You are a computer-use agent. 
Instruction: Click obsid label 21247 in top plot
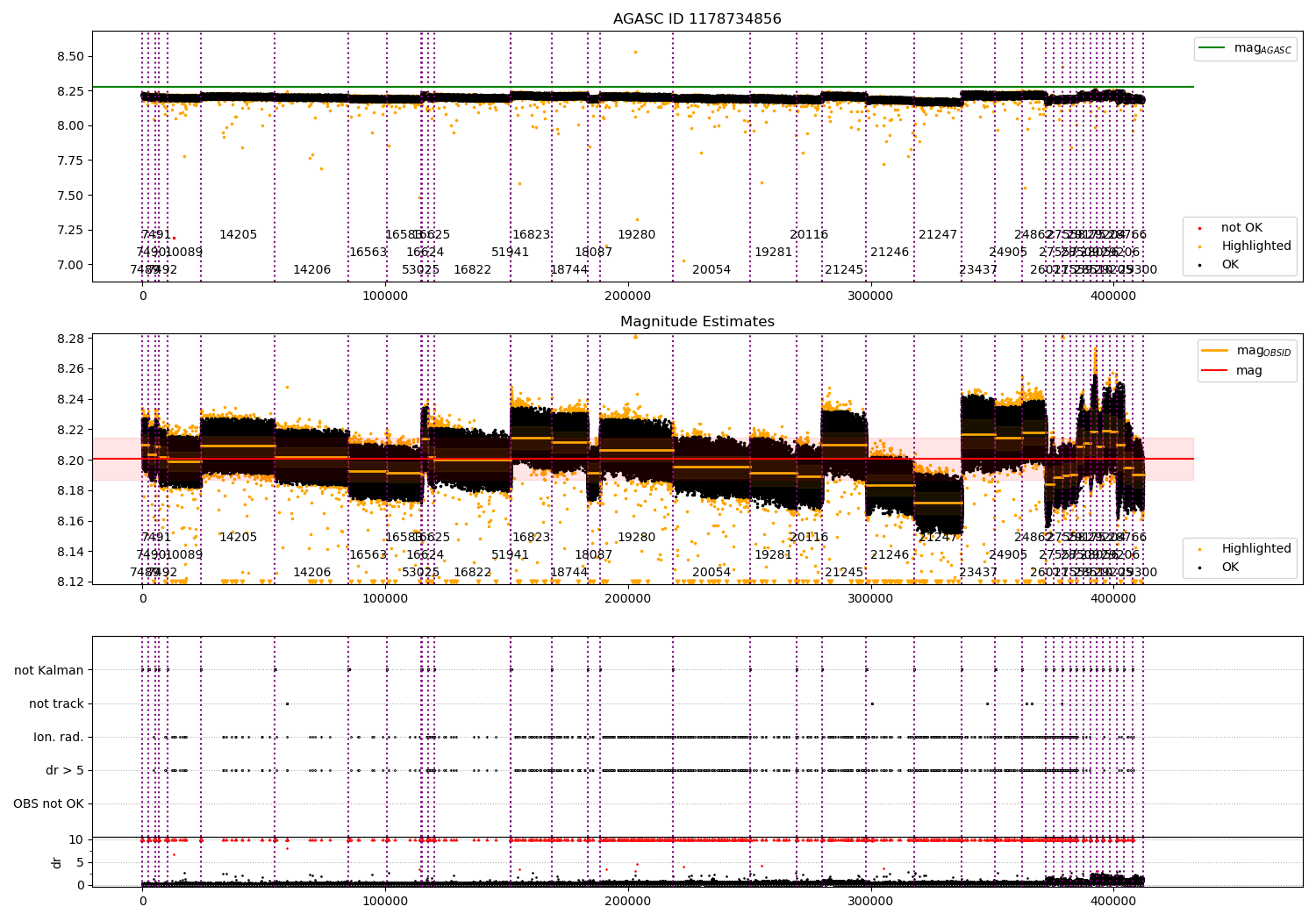click(938, 235)
